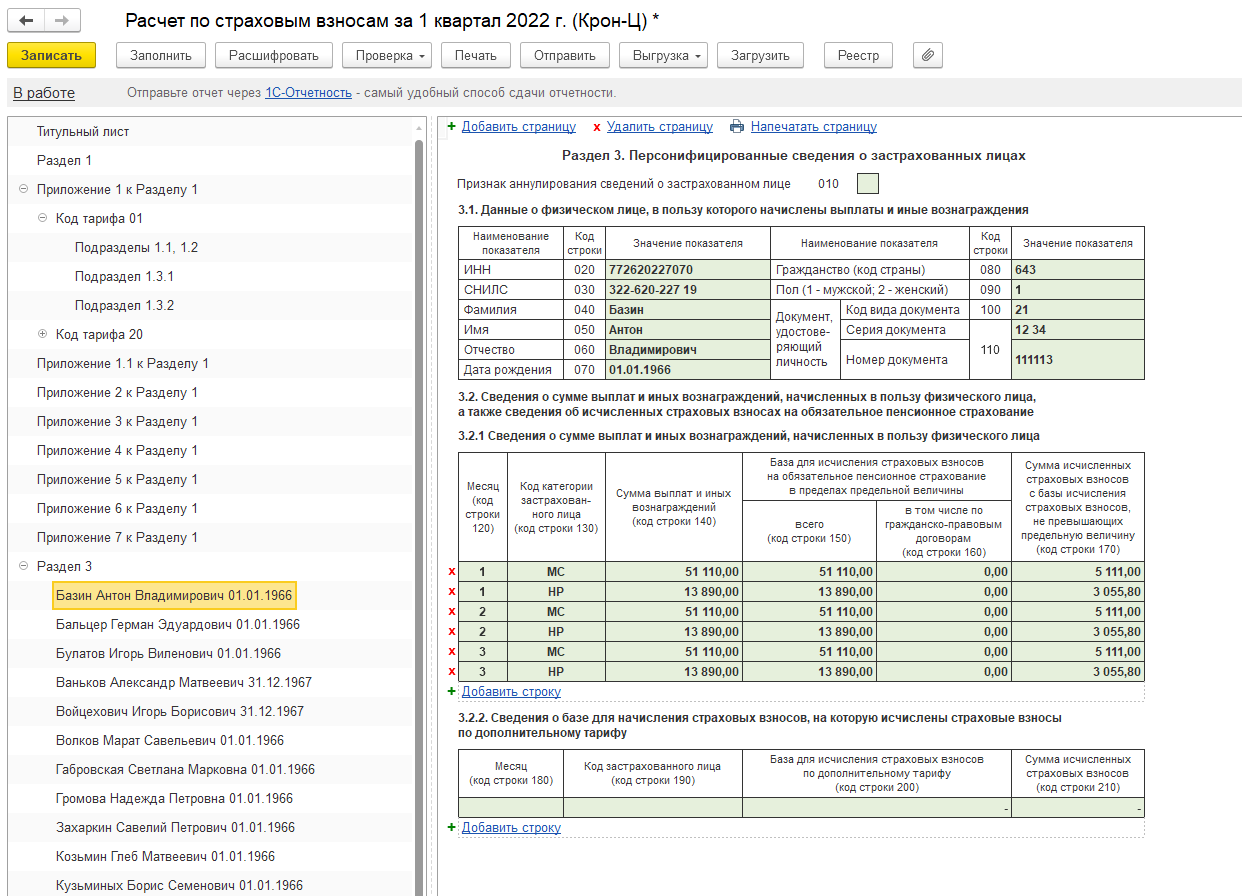Screen dimensions: 1242x896
Task: Select Титульный лист in the section tree
Action: click(x=83, y=131)
